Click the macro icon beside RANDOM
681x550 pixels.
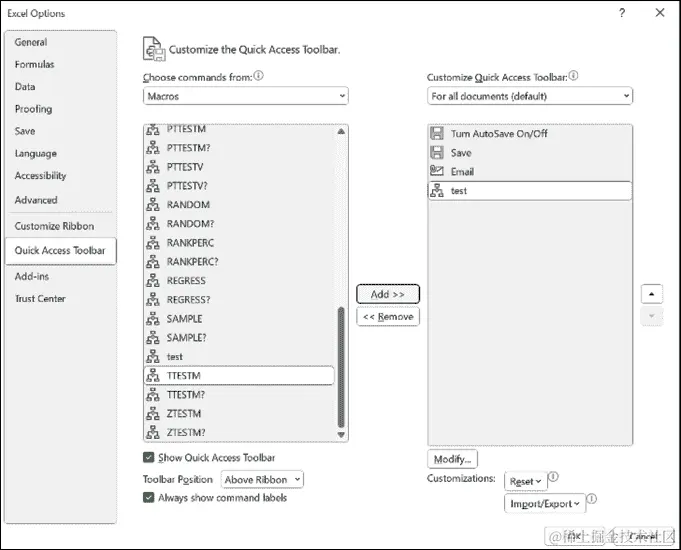pos(152,205)
